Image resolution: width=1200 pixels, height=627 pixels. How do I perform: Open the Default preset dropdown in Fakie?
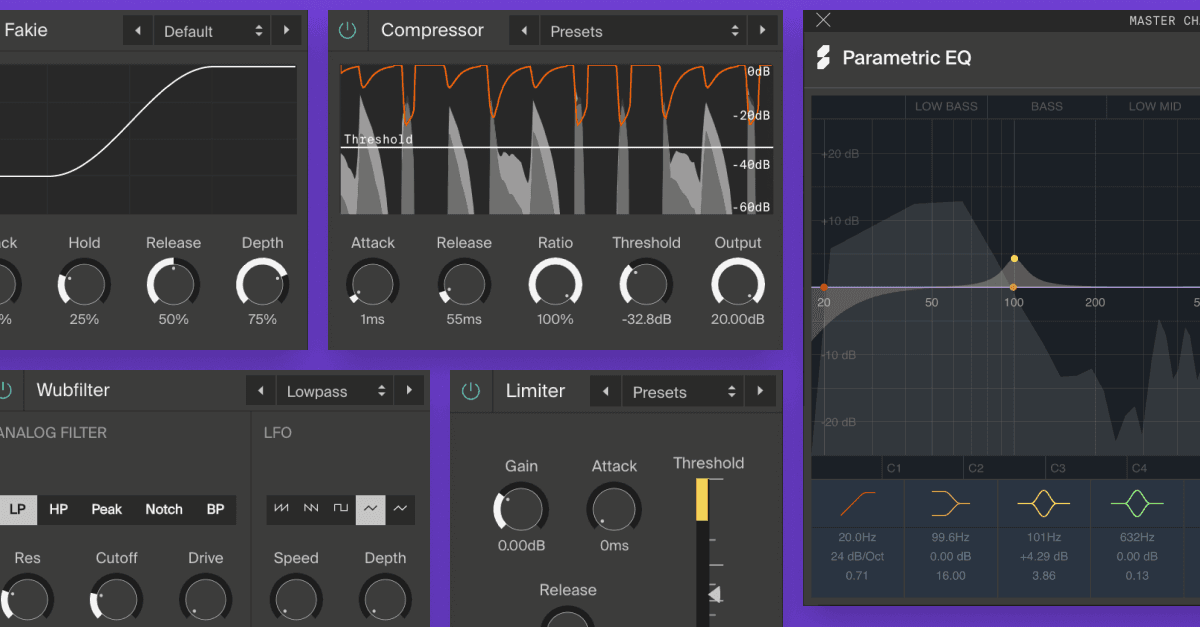point(211,31)
